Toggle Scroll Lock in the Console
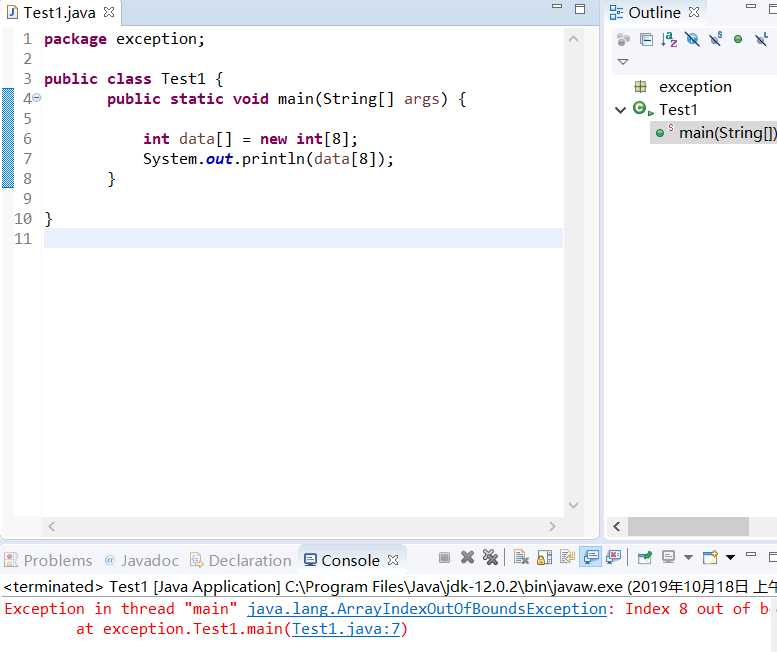 (544, 558)
